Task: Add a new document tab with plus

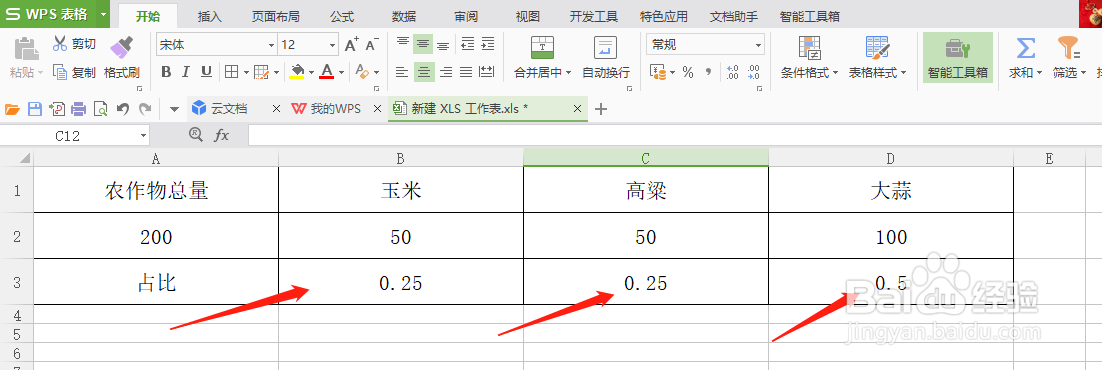Action: click(x=601, y=108)
